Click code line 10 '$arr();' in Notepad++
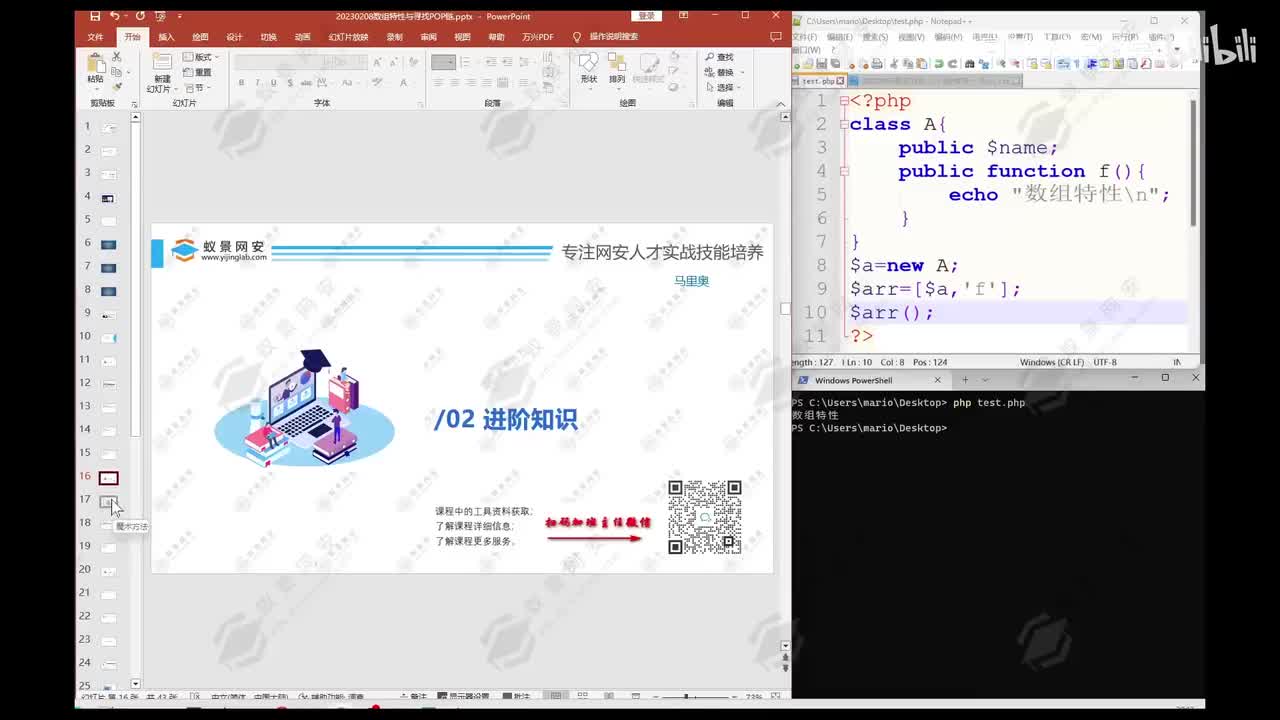Image resolution: width=1280 pixels, height=720 pixels. 892,312
